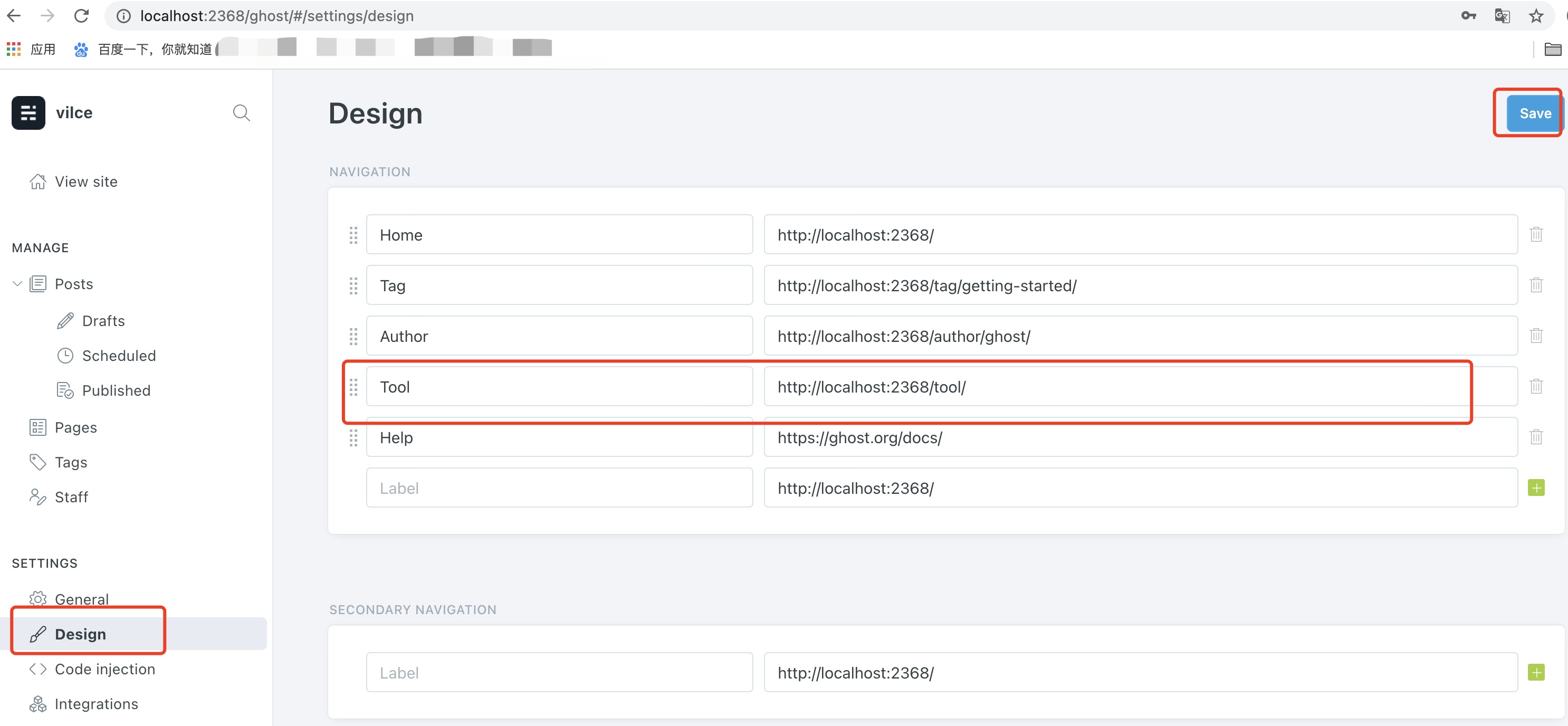Click the Published posts icon
This screenshot has width=1568, height=726.
[64, 390]
